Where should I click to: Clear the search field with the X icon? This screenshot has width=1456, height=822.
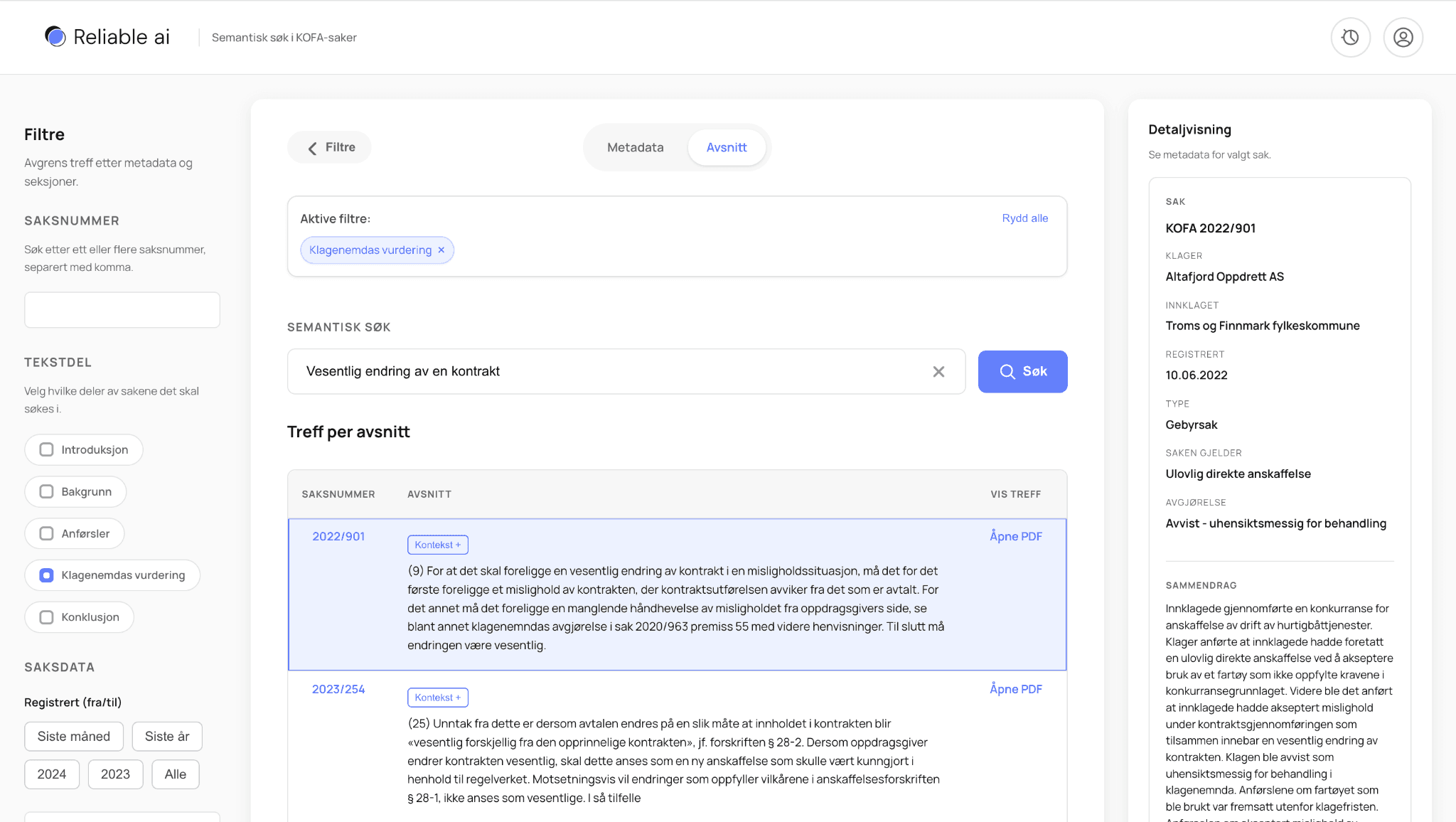click(x=938, y=371)
